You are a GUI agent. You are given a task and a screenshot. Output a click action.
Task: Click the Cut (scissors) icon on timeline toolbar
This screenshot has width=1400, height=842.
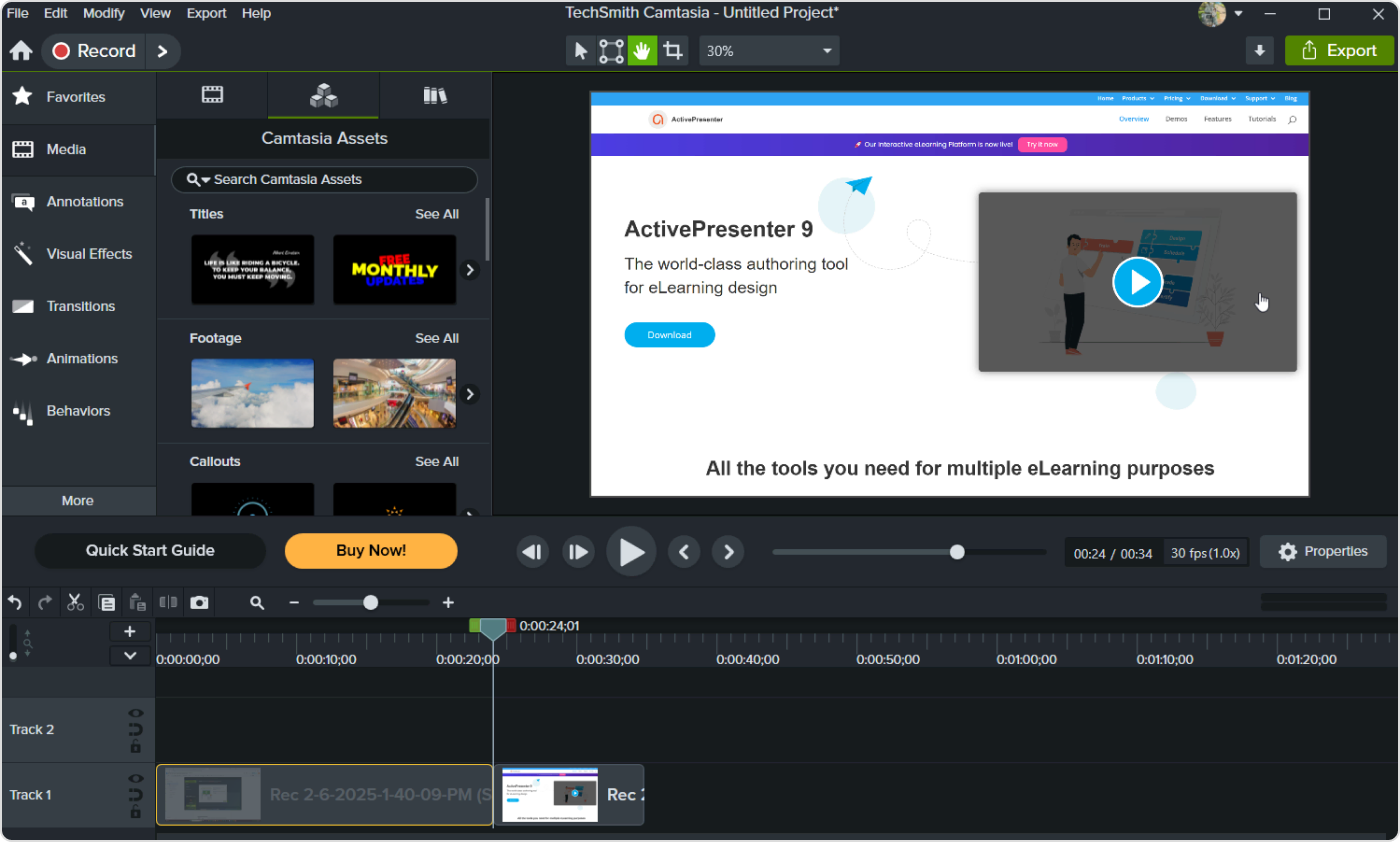pos(74,602)
